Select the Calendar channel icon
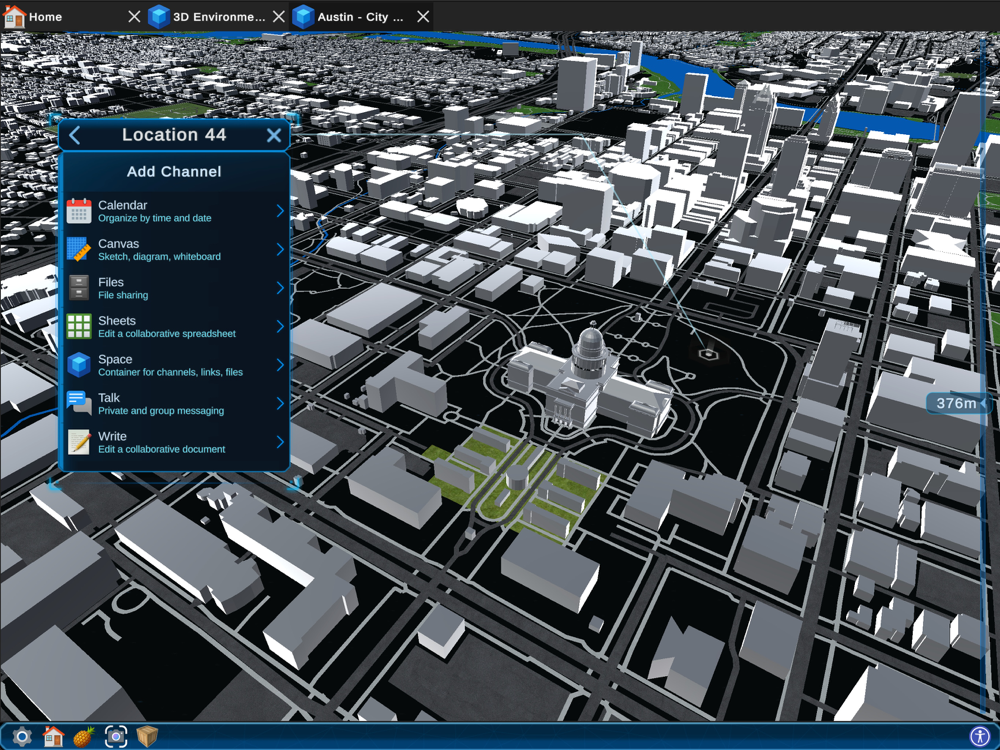This screenshot has width=1000, height=750. point(79,211)
